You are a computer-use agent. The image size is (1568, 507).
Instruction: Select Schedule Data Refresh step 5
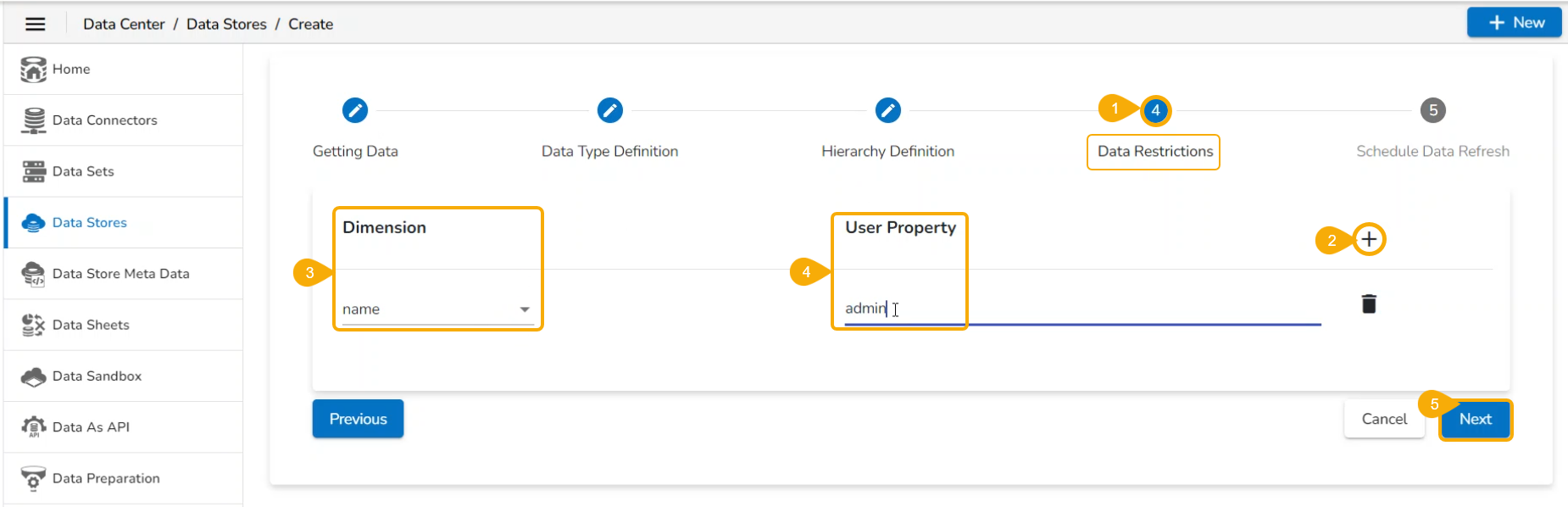click(x=1433, y=110)
